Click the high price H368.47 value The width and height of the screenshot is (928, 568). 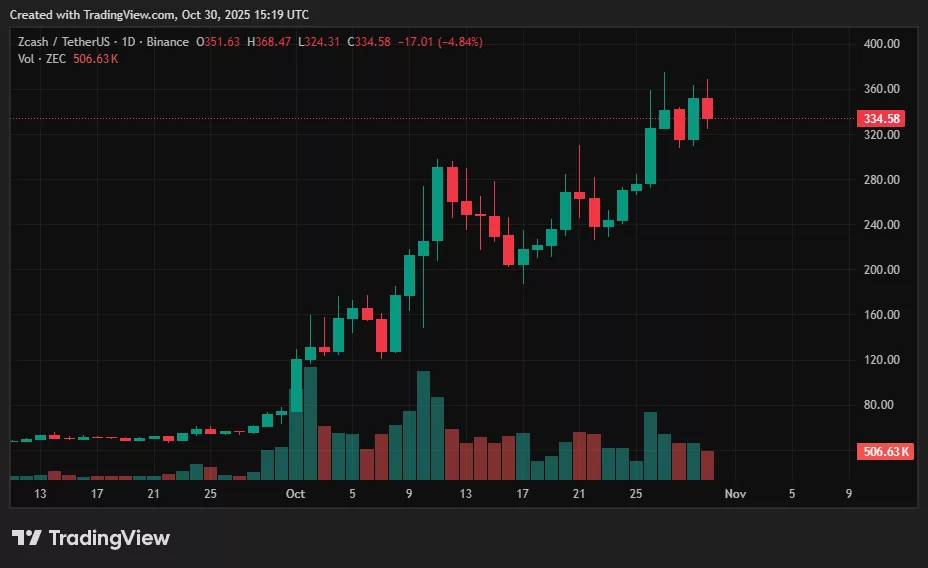[x=270, y=41]
